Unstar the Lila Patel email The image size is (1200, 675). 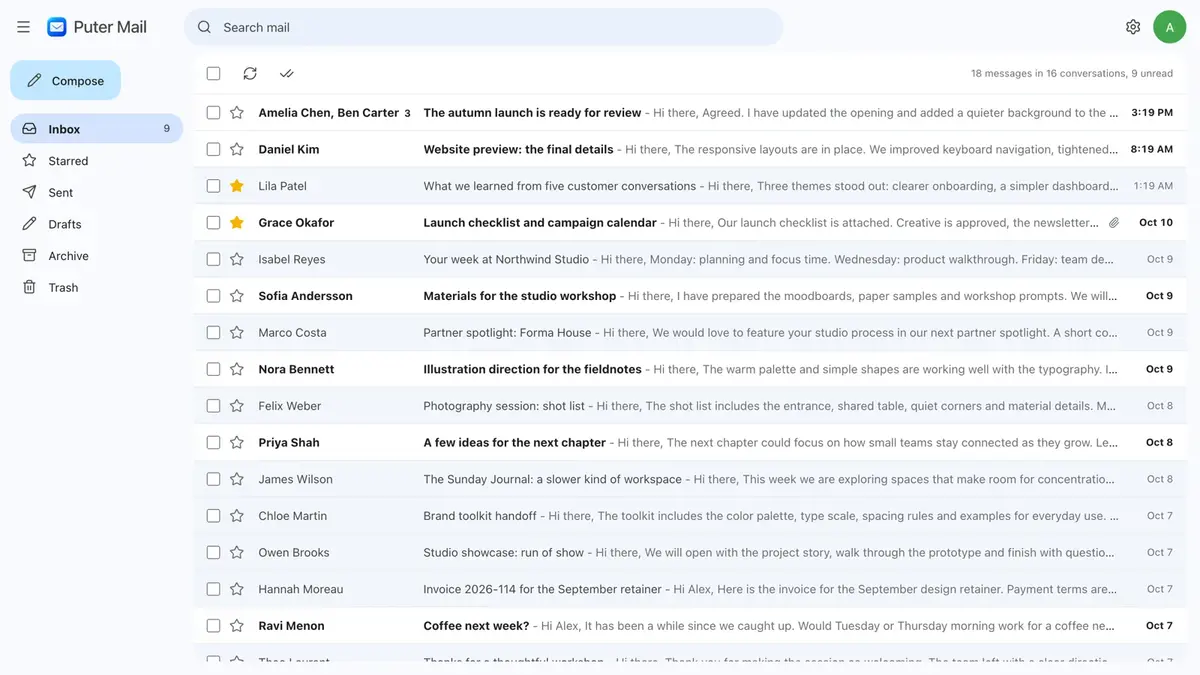237,186
